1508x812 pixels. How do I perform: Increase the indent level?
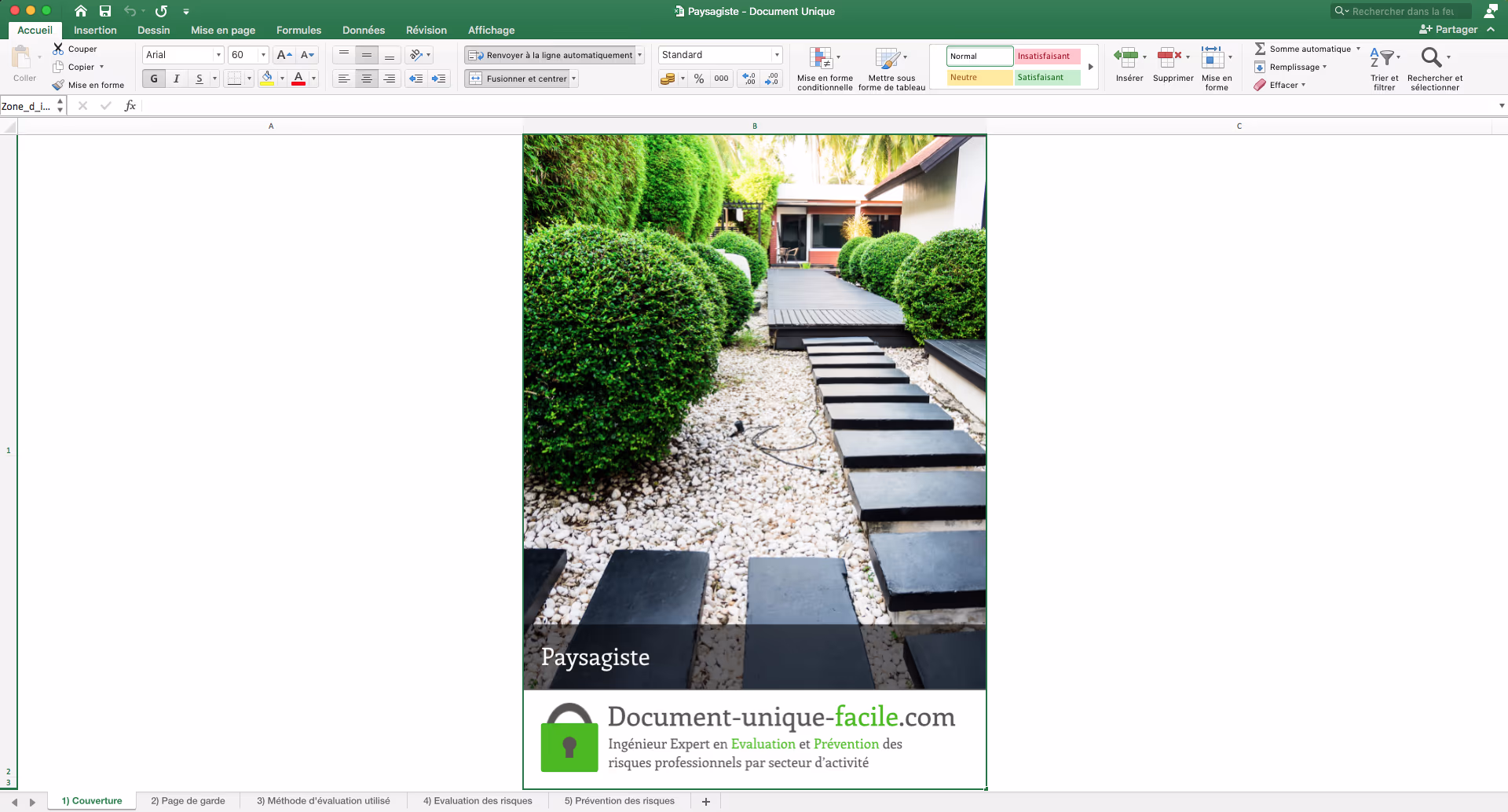(438, 79)
